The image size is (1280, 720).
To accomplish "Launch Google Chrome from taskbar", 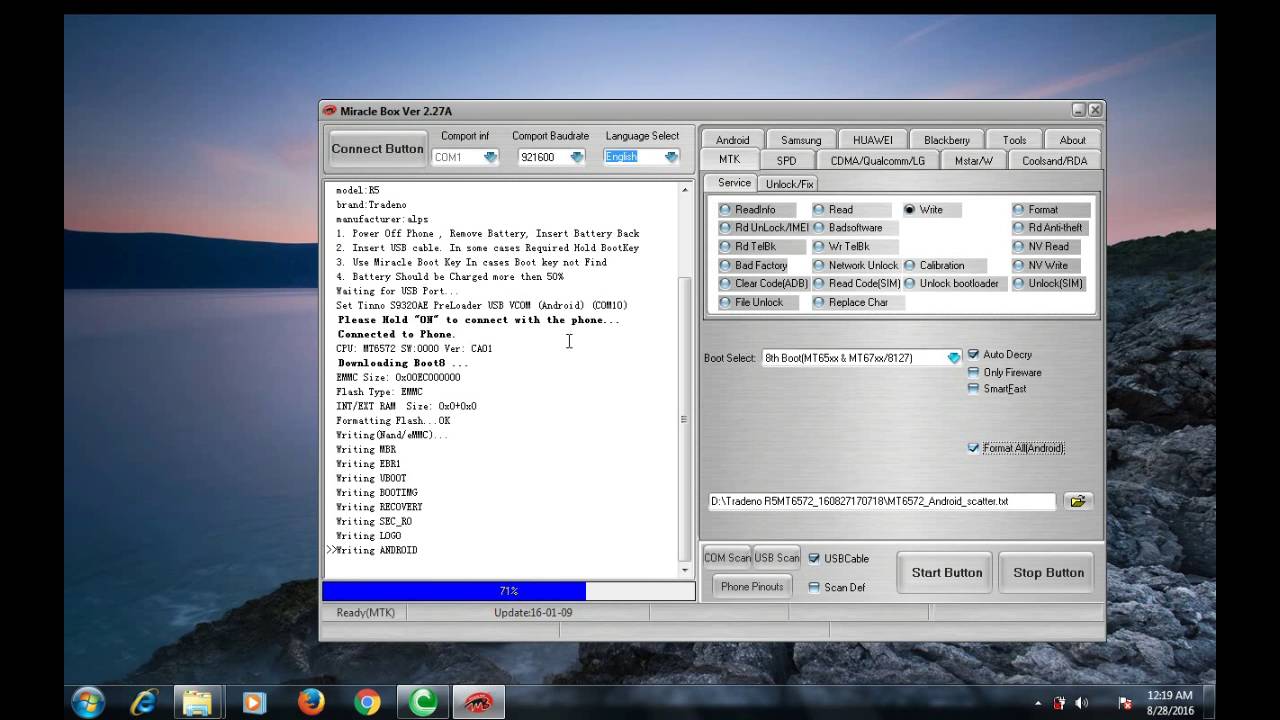I will [x=367, y=702].
